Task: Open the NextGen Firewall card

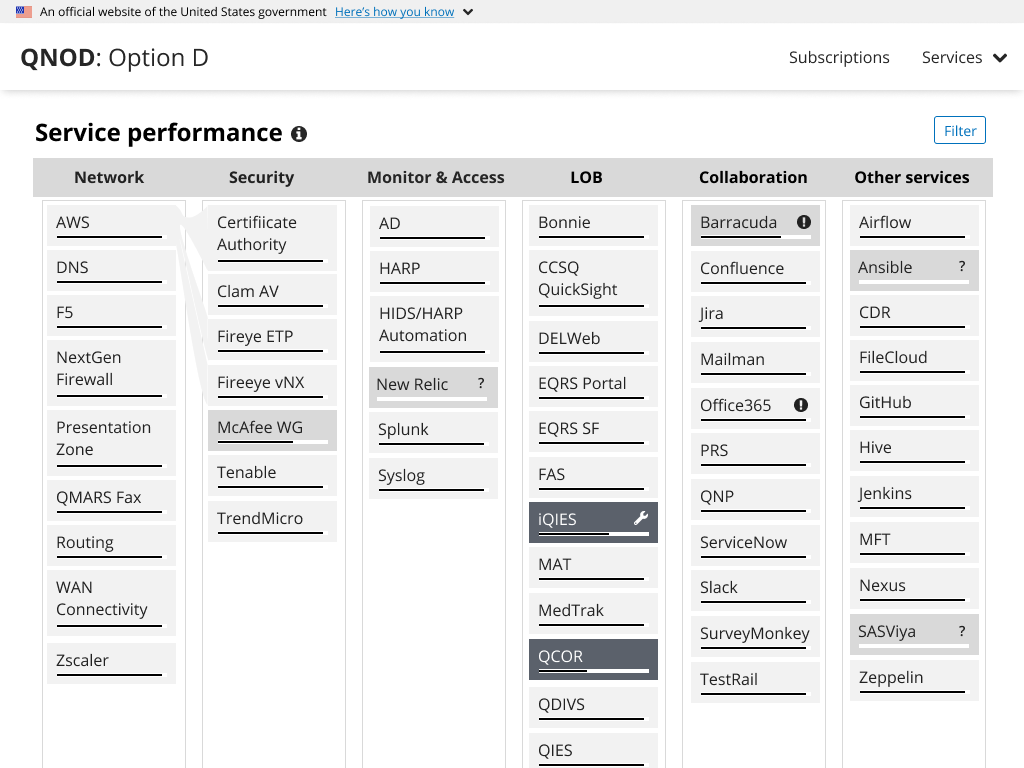Action: pos(111,372)
